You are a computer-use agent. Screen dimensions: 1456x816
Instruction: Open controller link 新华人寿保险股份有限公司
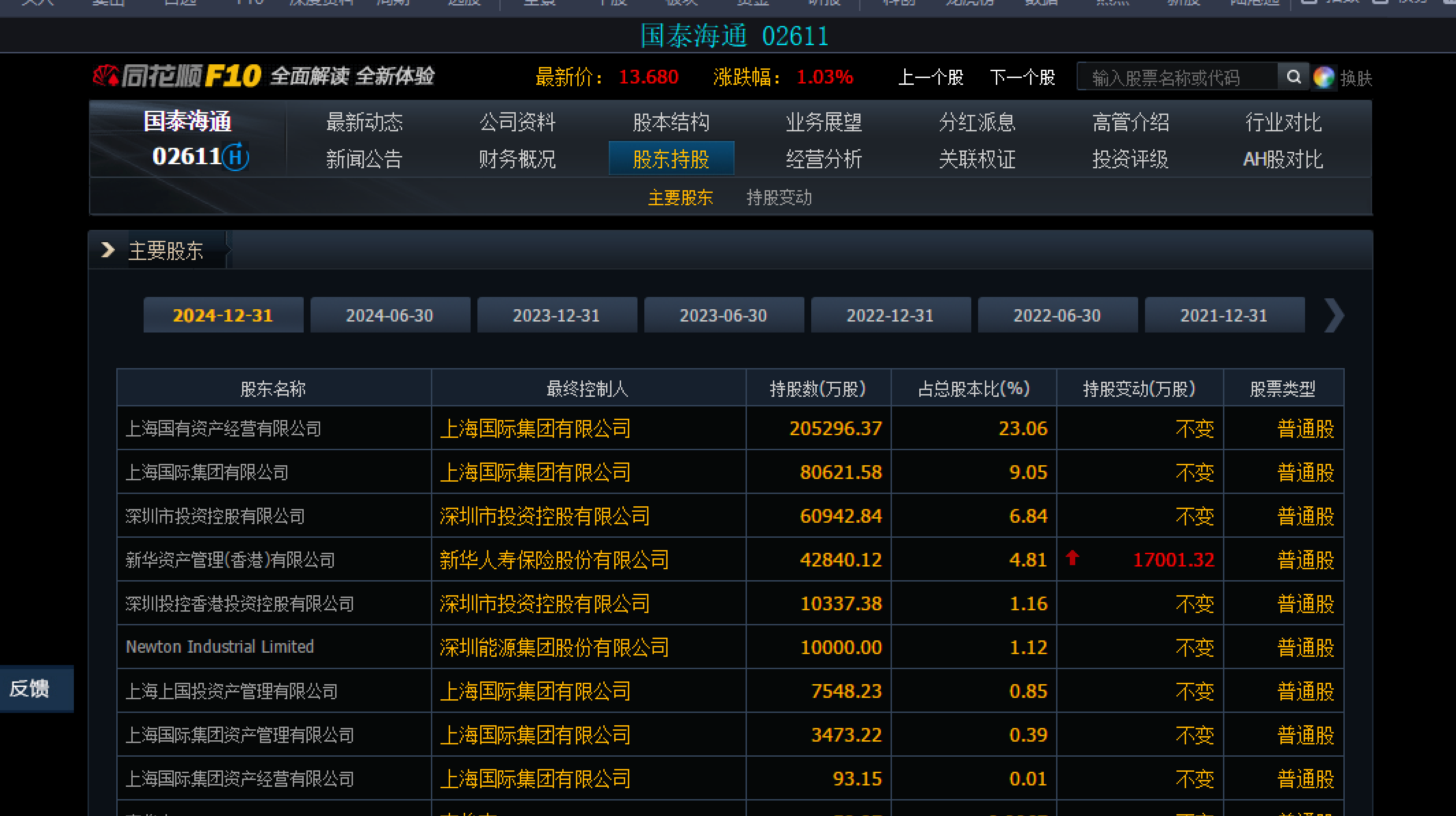coord(554,560)
